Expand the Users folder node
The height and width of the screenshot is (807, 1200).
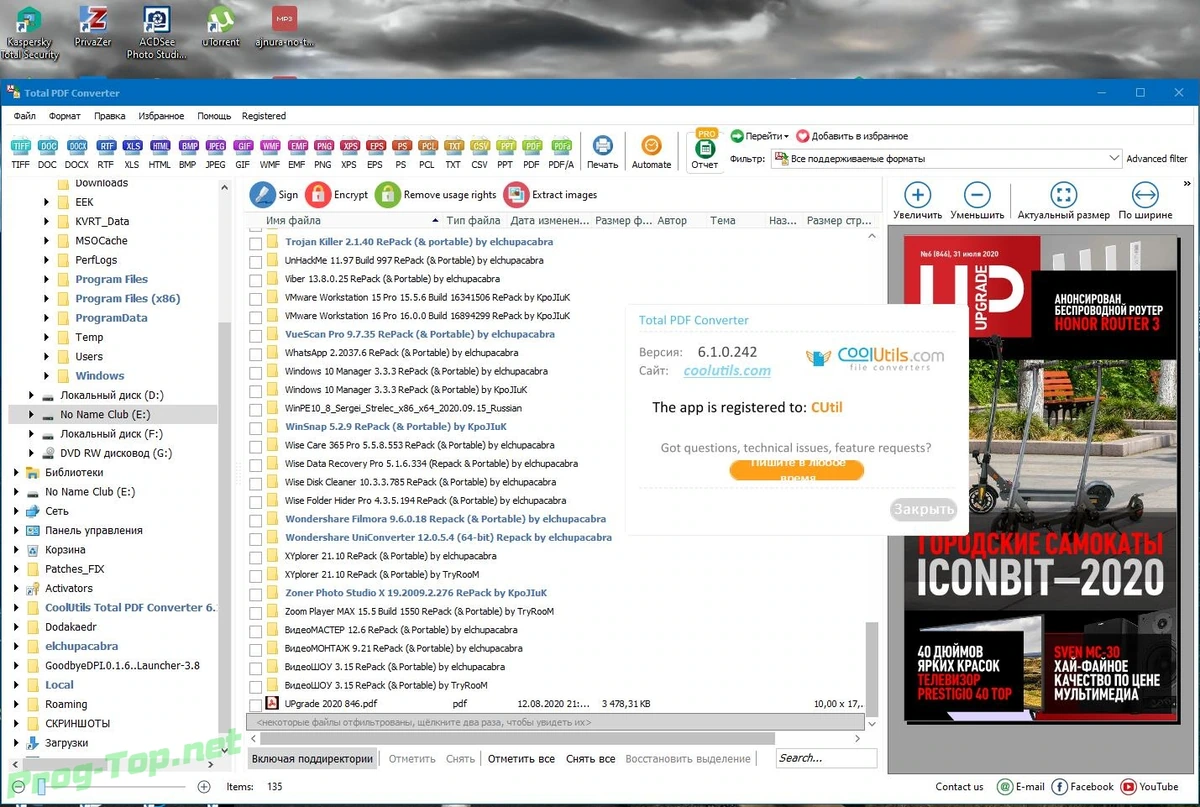coord(47,357)
